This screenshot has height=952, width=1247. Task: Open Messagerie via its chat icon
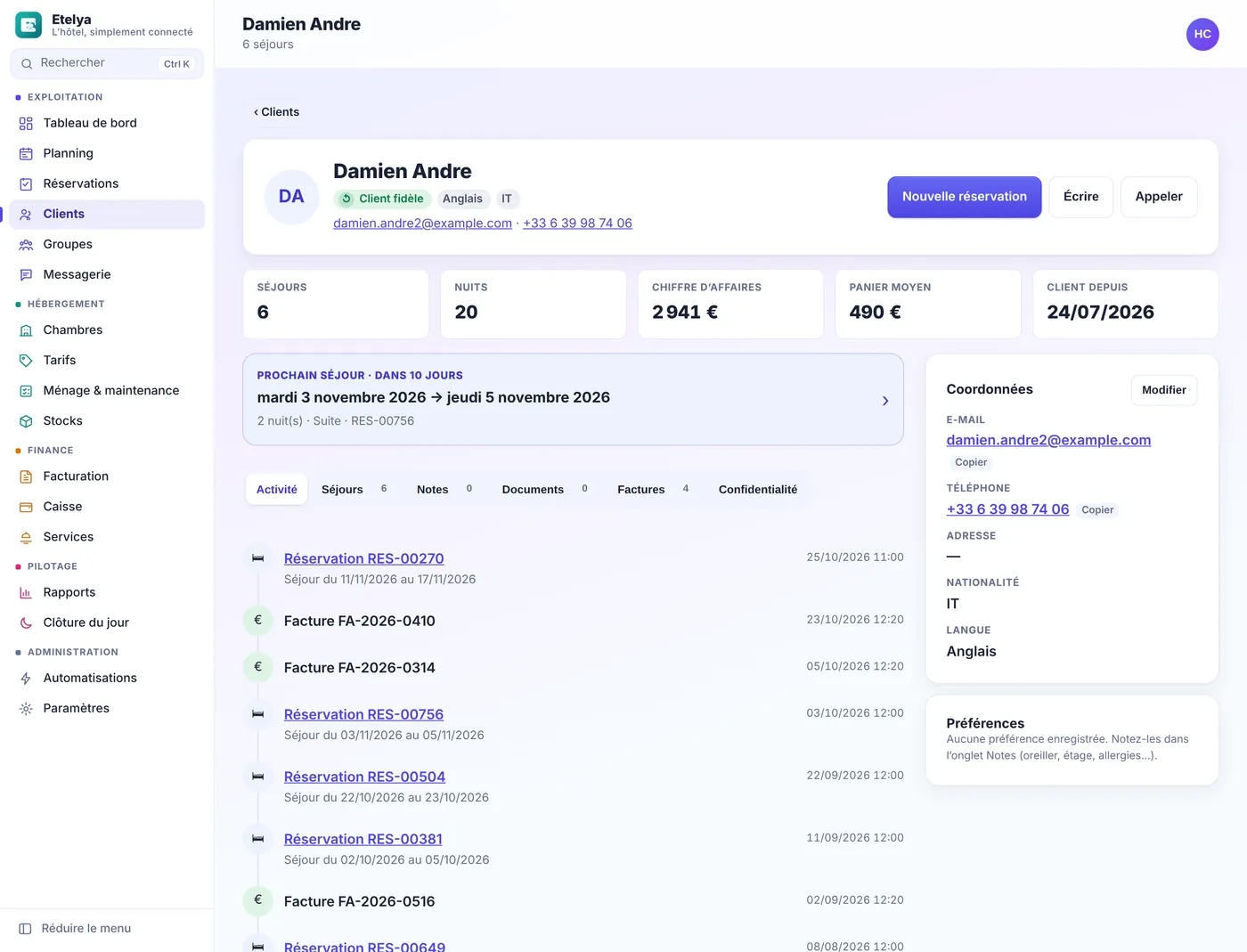26,275
